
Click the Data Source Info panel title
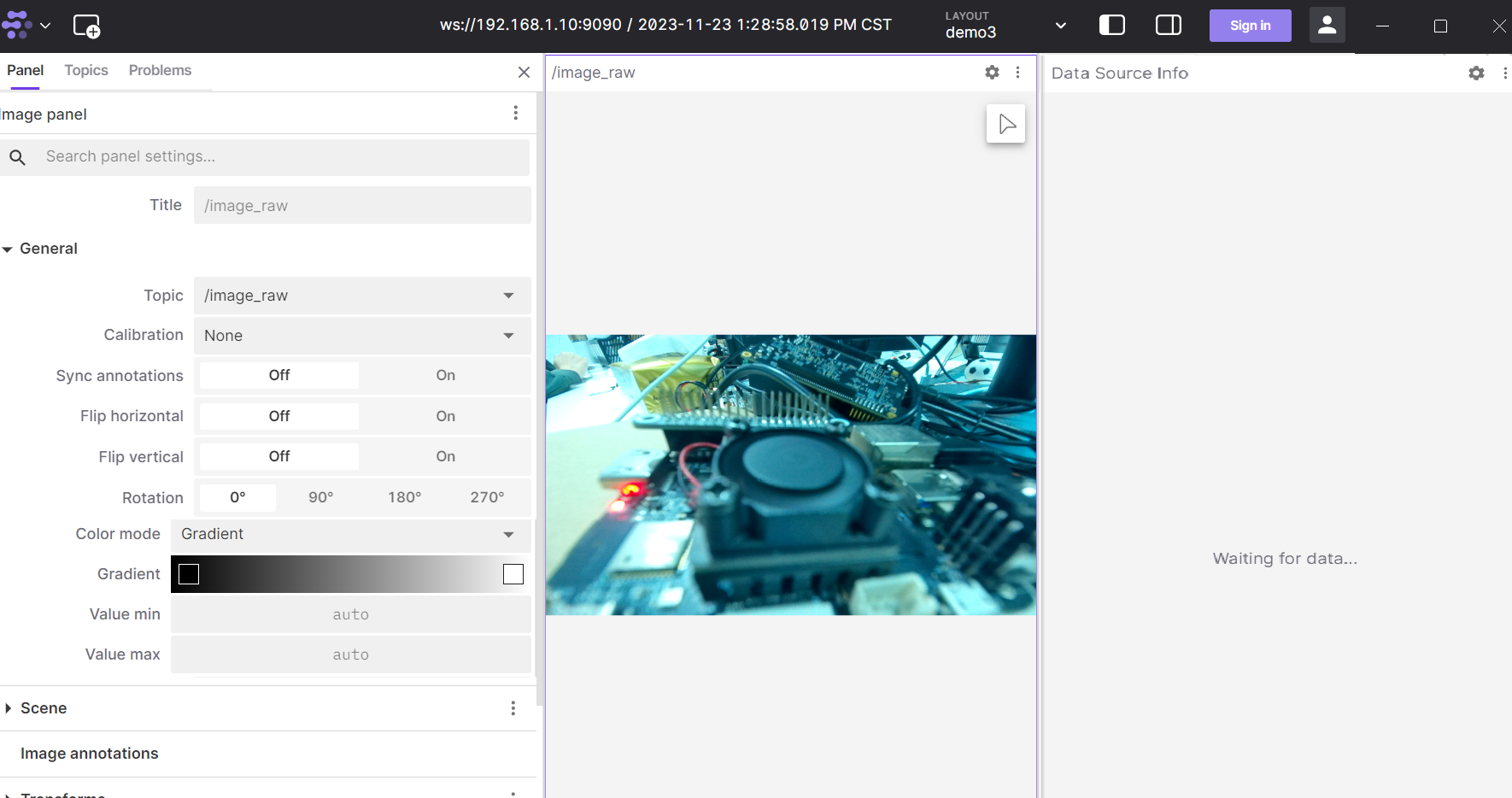(x=1120, y=73)
